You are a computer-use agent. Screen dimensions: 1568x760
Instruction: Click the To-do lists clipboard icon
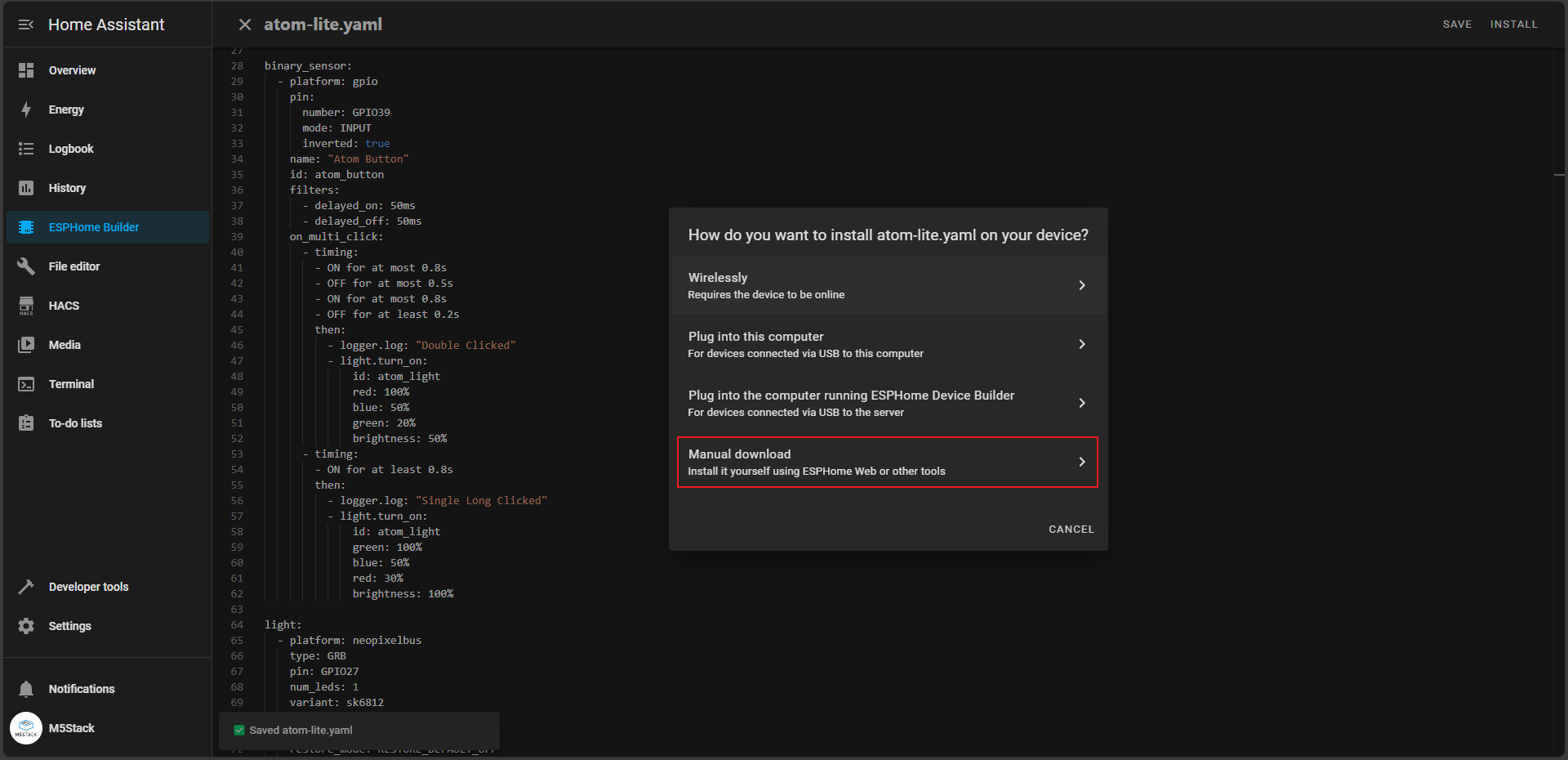point(26,423)
